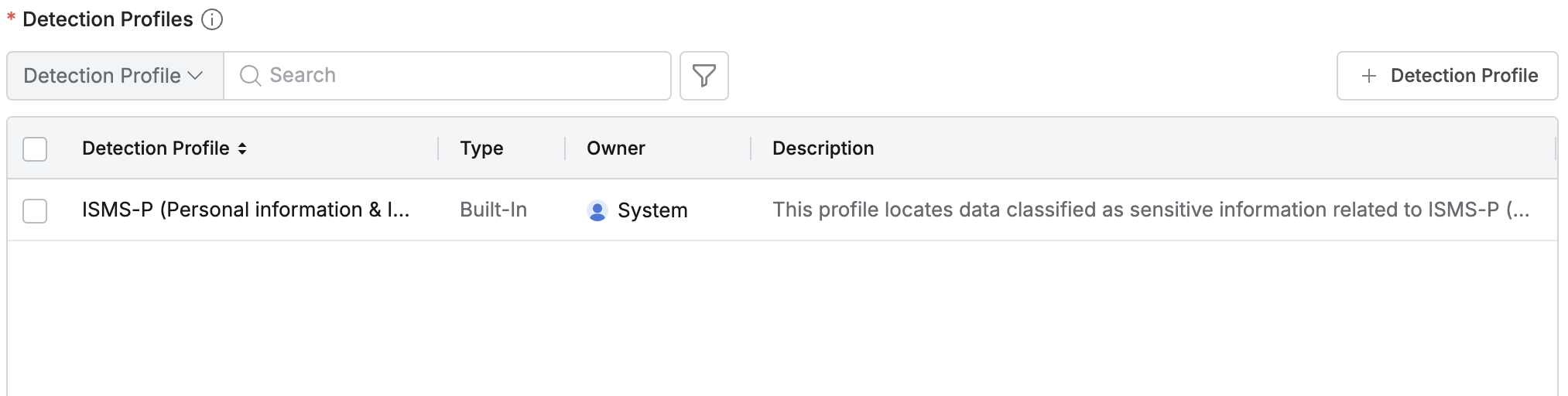The width and height of the screenshot is (1568, 396).
Task: Click the Description column header
Action: point(823,148)
